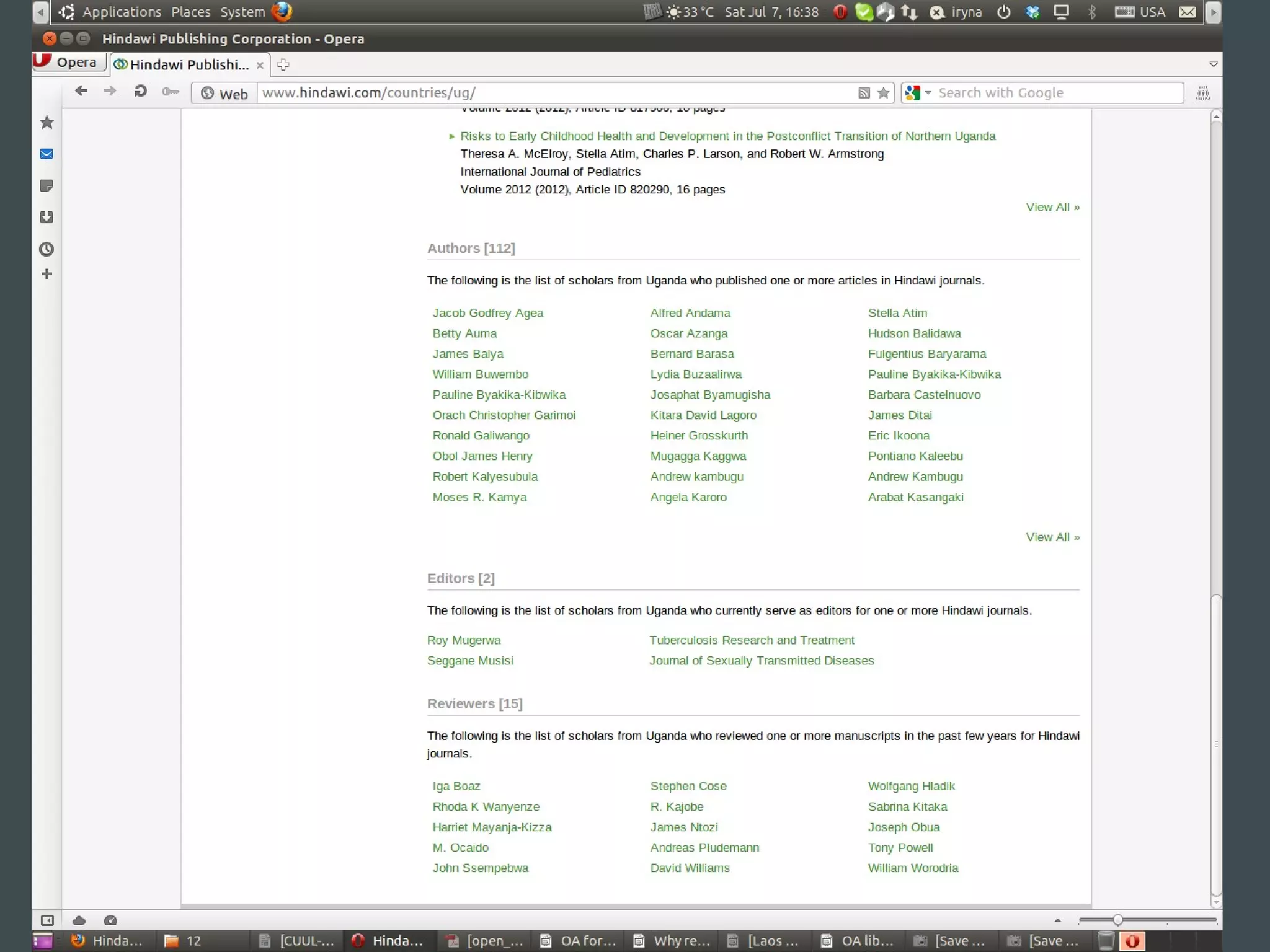Open the search engine dropdown arrow
1270x952 pixels.
[x=928, y=93]
